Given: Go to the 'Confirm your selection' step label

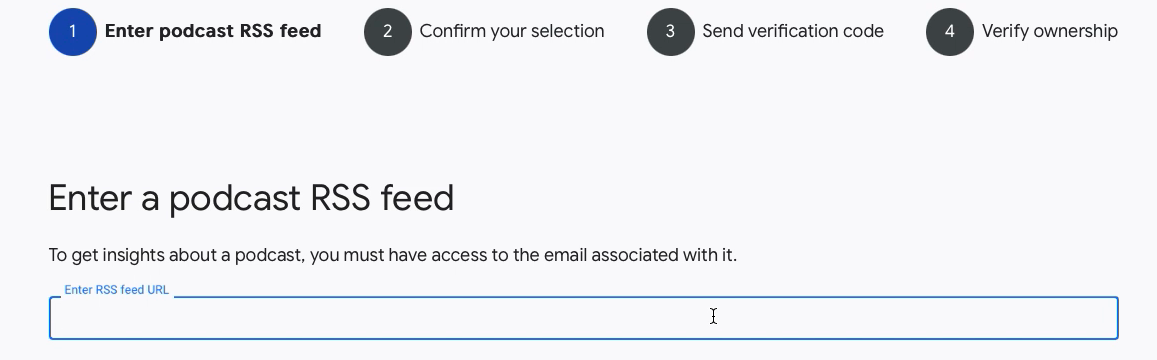Looking at the screenshot, I should pos(511,31).
